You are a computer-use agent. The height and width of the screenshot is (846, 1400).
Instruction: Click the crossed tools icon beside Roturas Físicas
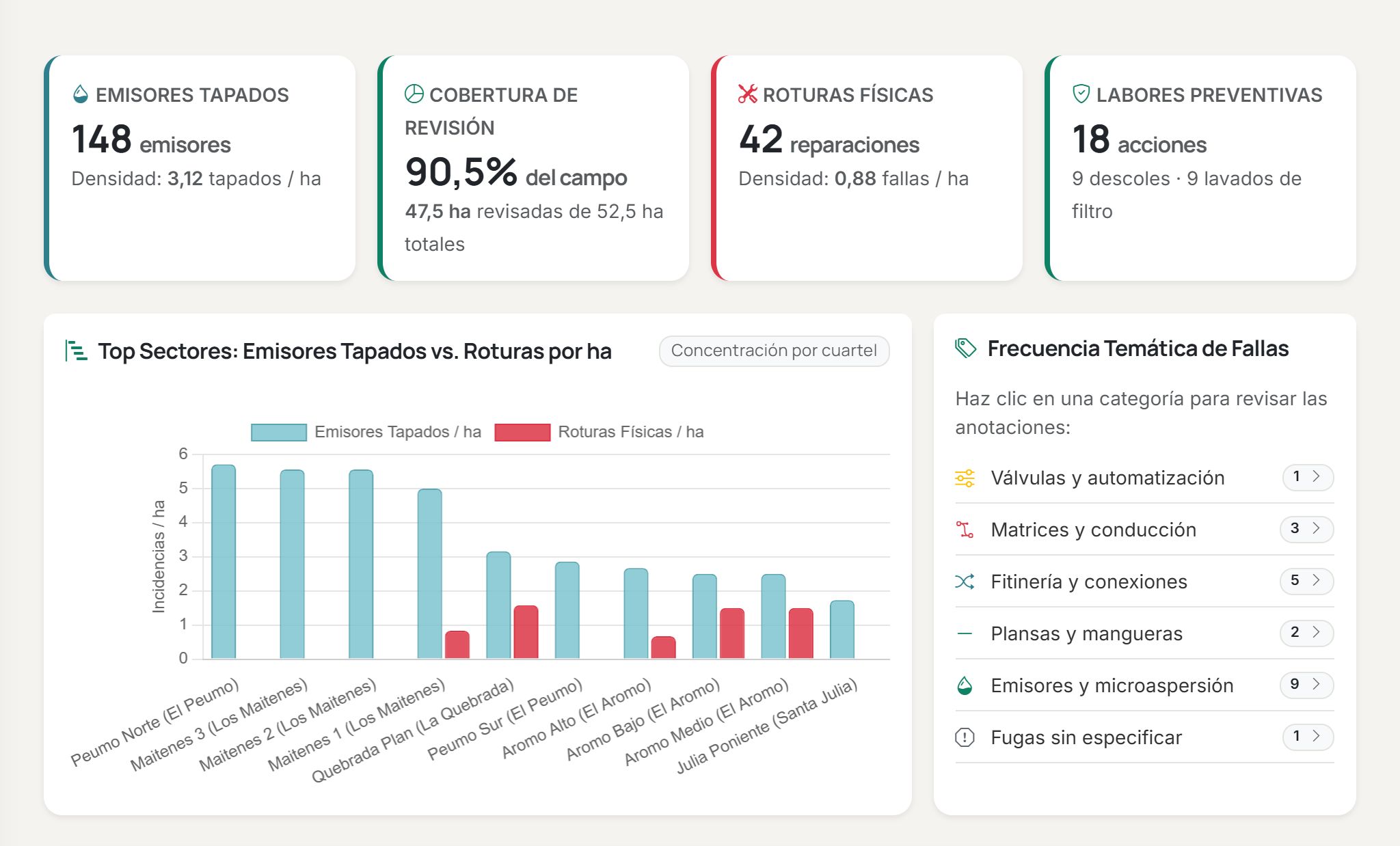[747, 94]
